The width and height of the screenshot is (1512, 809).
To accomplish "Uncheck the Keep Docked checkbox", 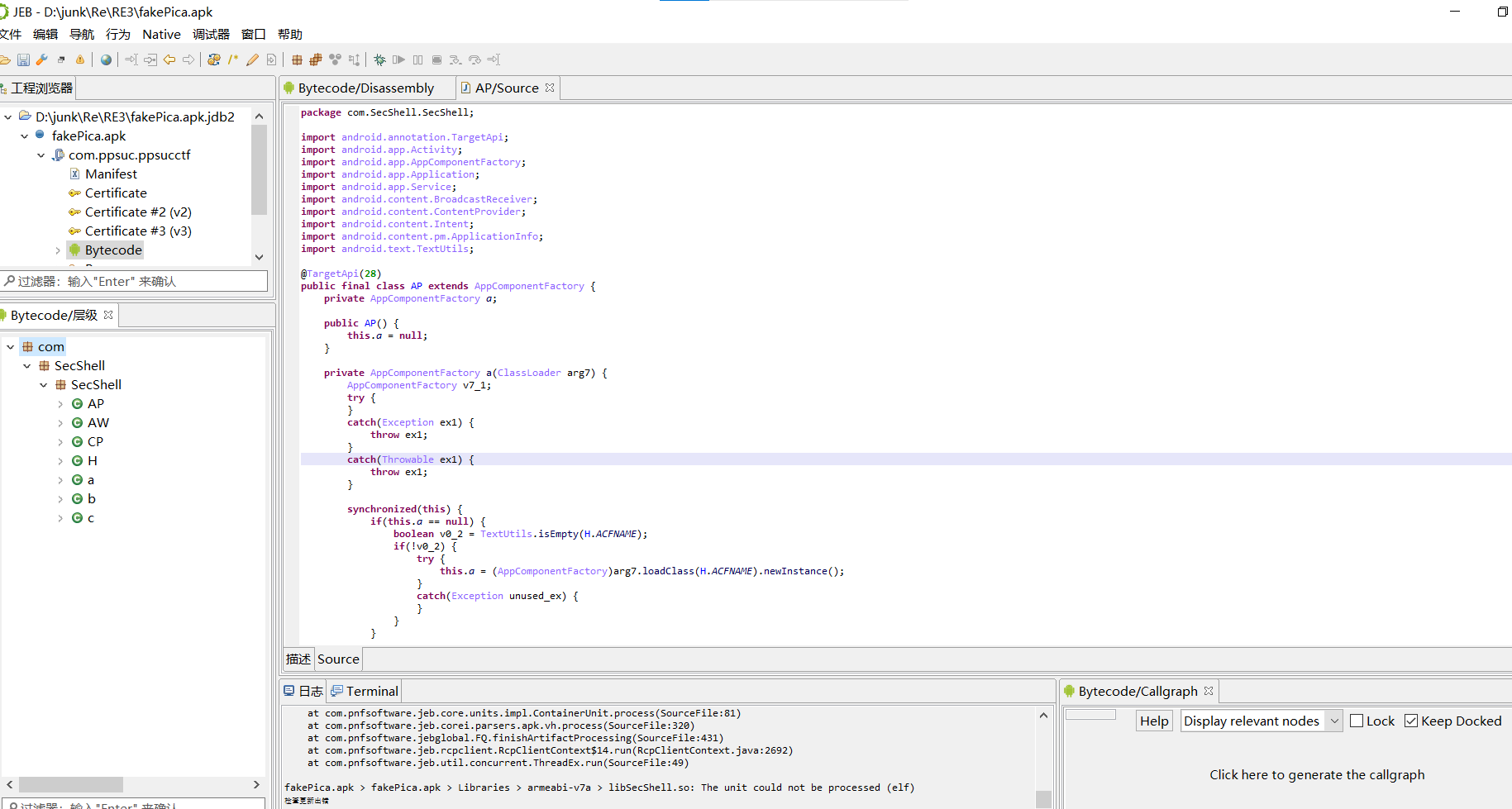I will coord(1411,721).
